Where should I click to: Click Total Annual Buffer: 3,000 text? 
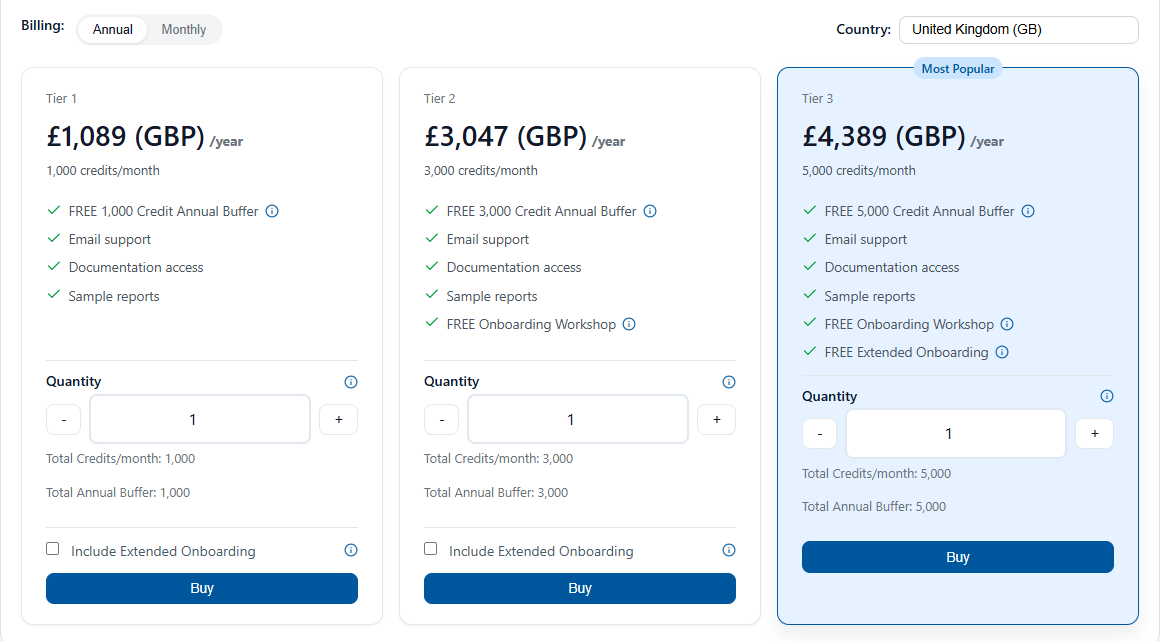pos(496,492)
